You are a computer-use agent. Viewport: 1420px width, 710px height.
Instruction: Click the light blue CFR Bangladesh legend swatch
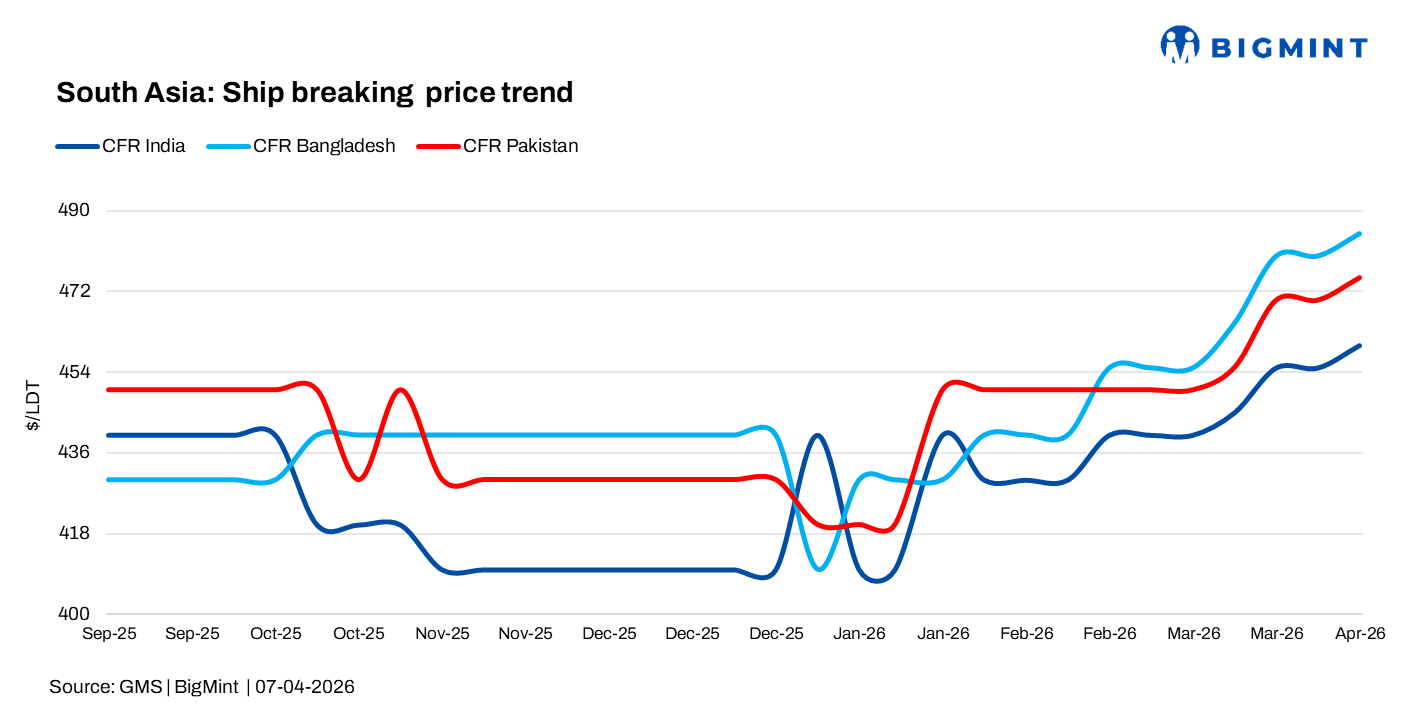tap(227, 146)
